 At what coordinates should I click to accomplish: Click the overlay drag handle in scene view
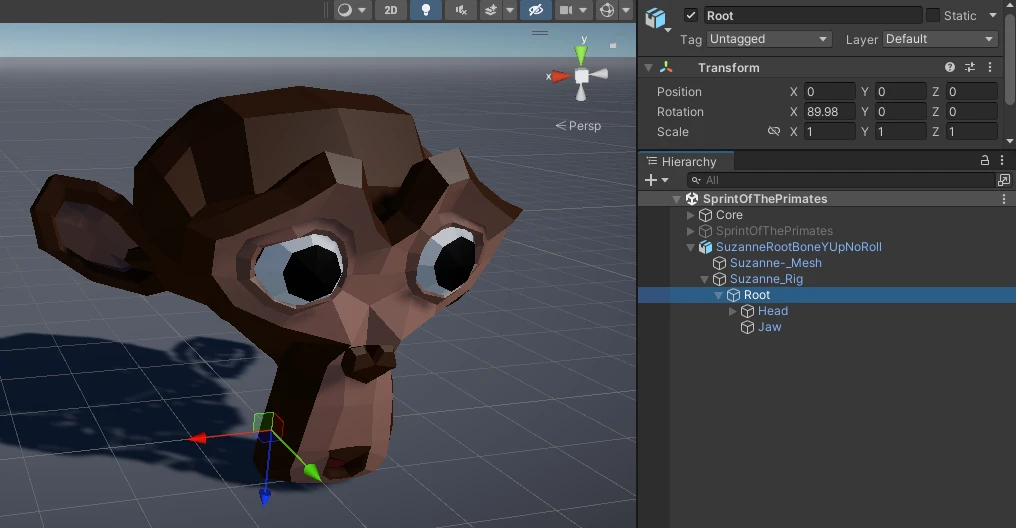pos(540,32)
